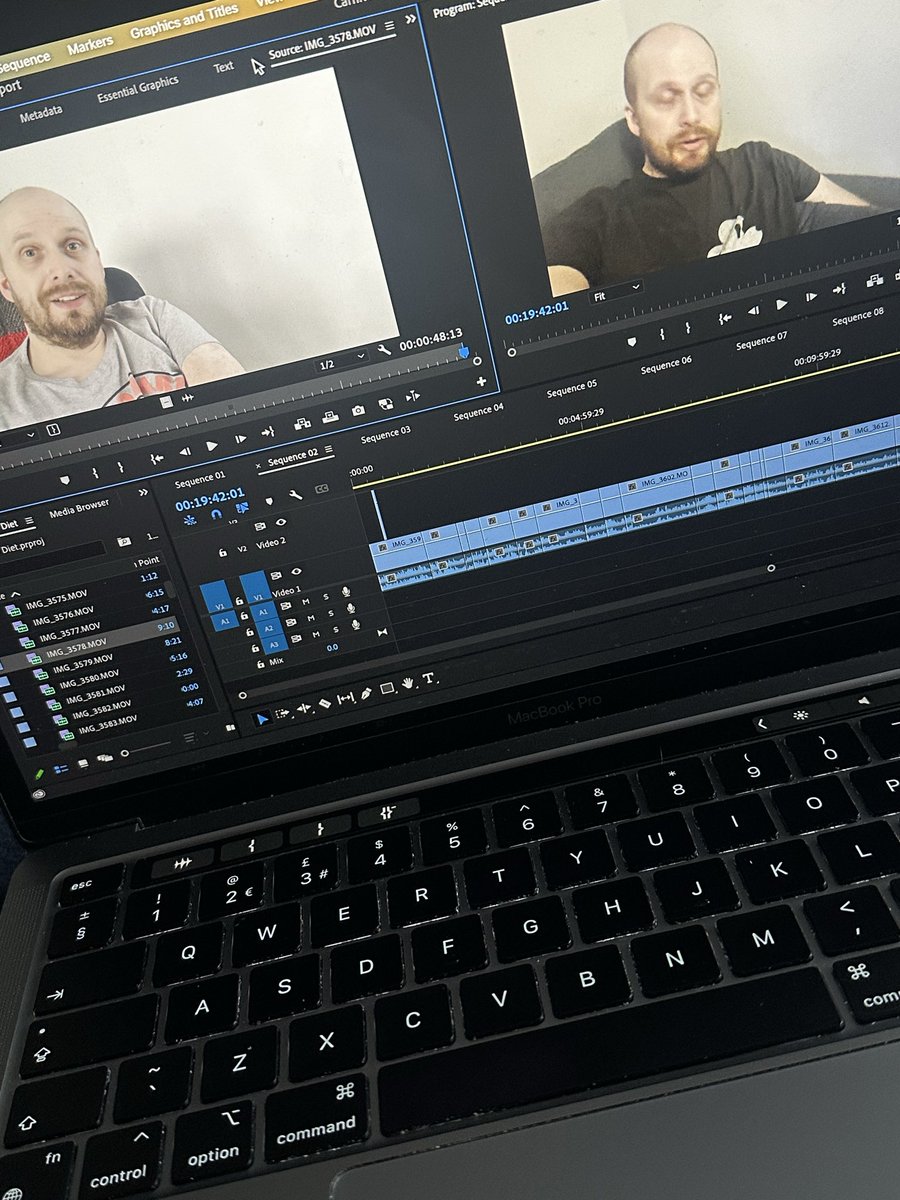
Task: Select the Type tool
Action: coord(428,678)
